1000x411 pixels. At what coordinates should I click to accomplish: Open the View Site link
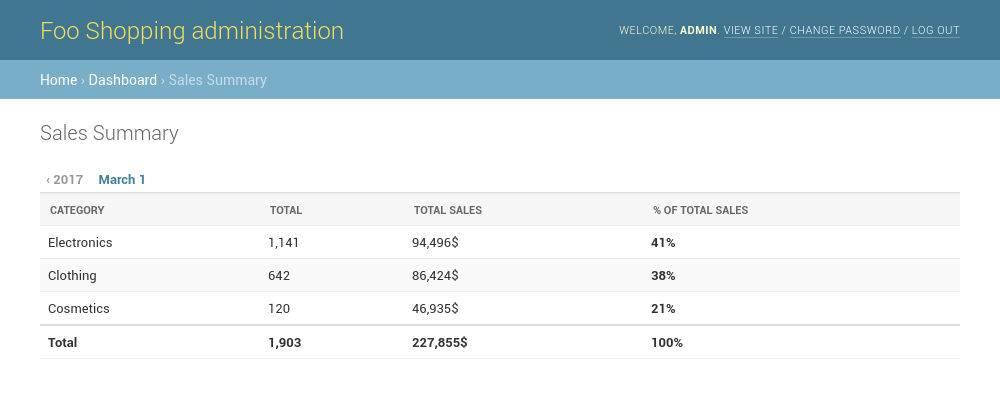(x=750, y=31)
